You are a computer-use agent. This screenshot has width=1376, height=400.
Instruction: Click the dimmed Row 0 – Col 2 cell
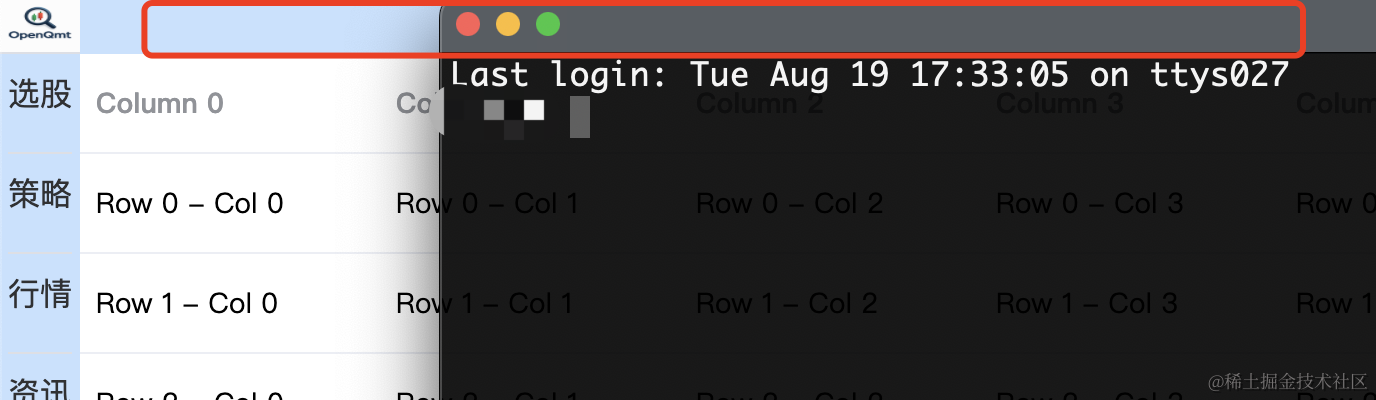coord(789,203)
